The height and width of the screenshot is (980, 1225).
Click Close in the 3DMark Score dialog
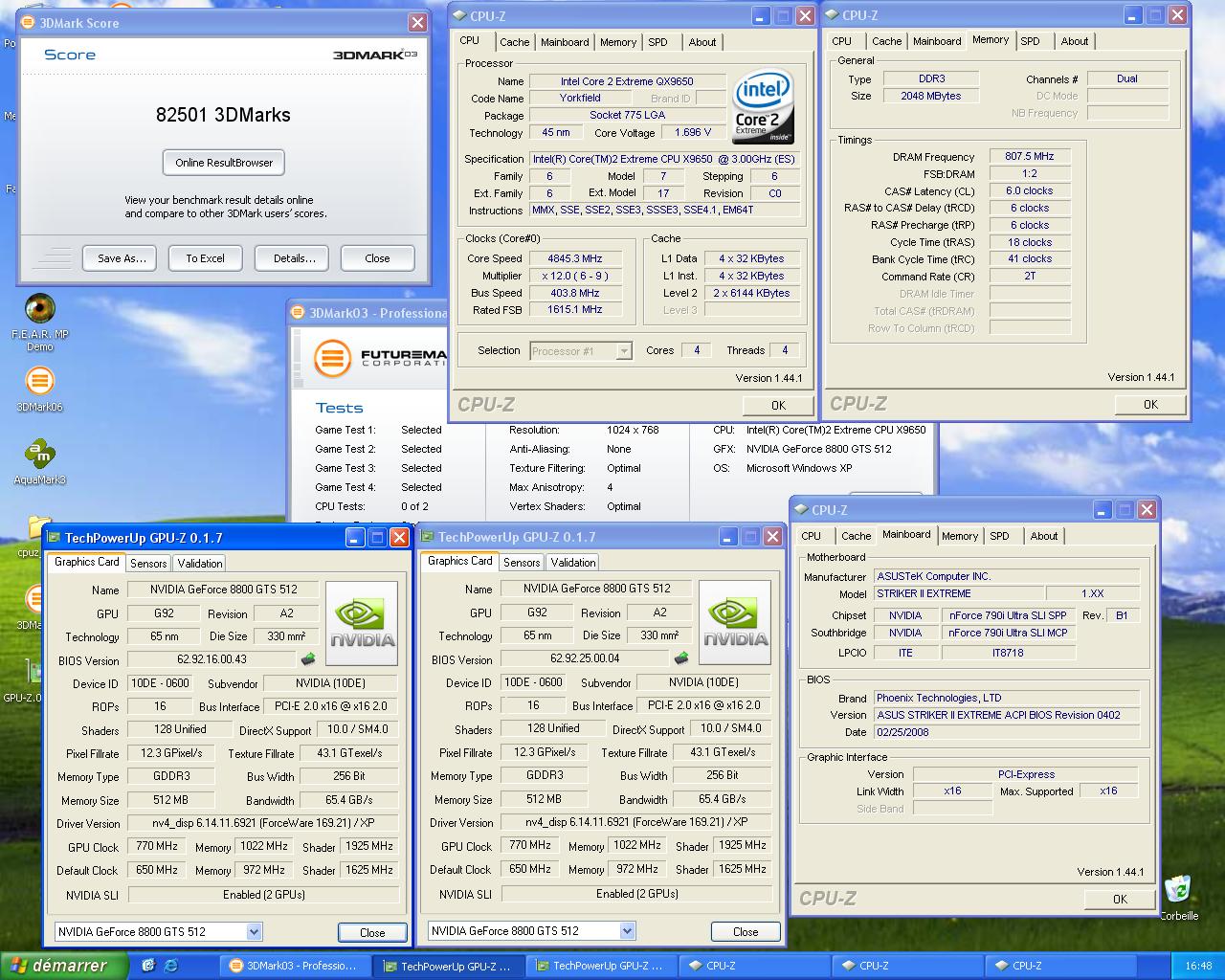coord(377,258)
